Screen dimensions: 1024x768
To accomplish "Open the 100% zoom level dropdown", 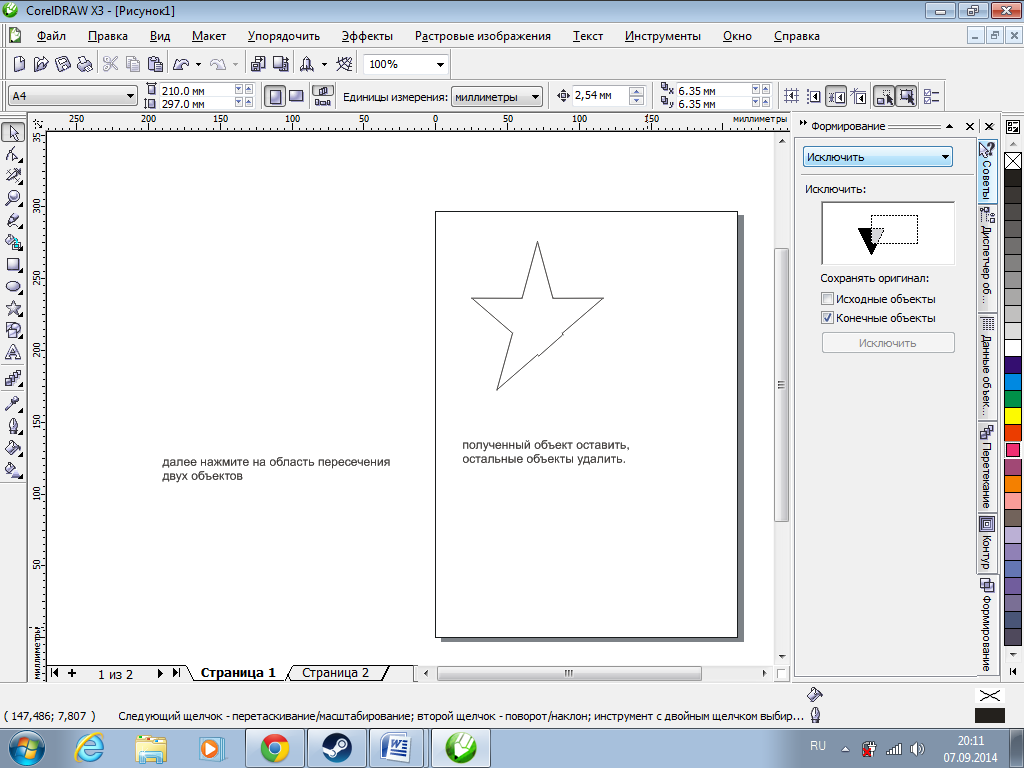I will pos(440,65).
